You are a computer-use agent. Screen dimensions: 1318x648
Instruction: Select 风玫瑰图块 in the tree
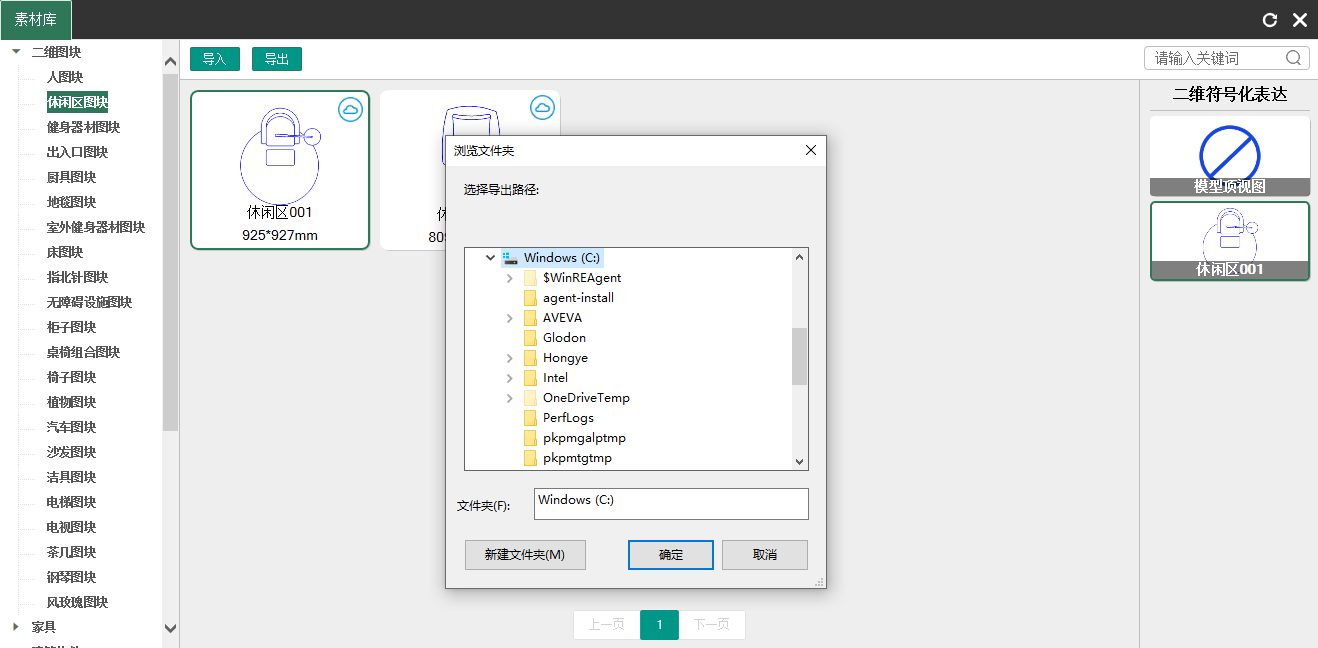coord(77,602)
